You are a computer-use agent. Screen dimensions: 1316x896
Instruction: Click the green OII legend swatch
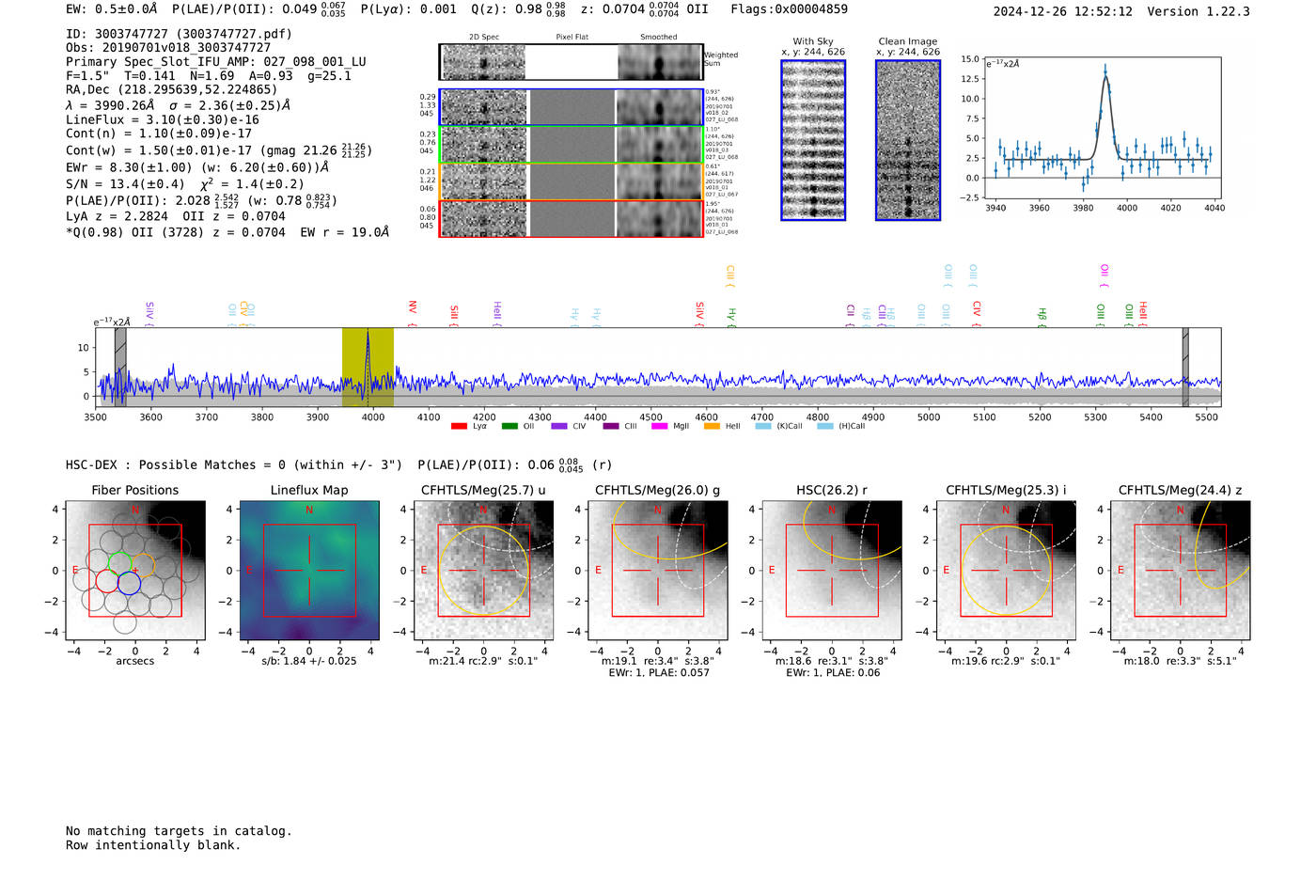click(509, 426)
